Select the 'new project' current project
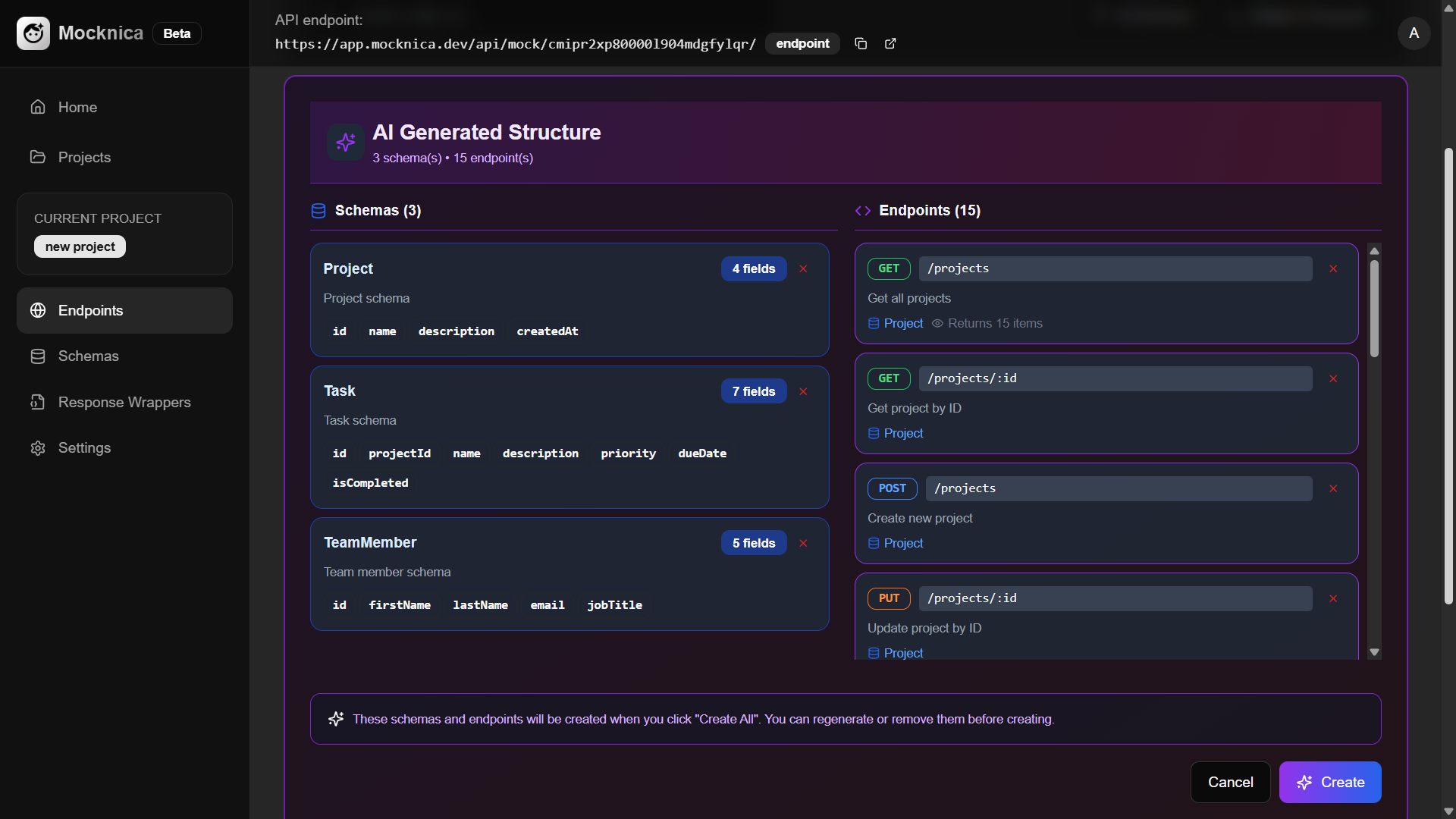 [x=79, y=246]
